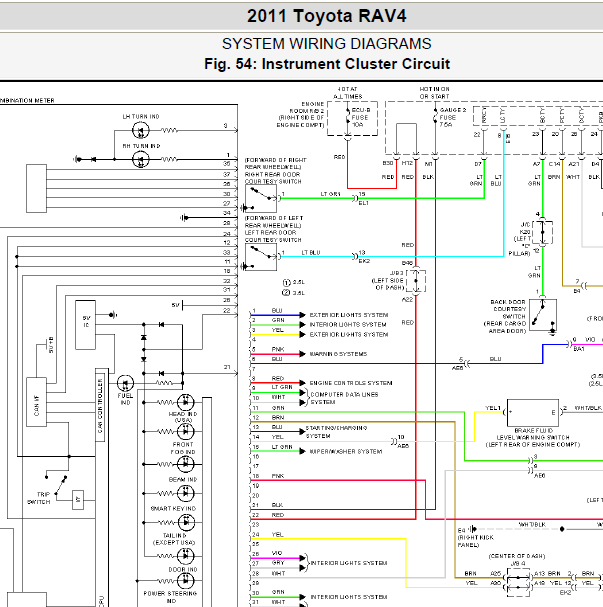Screen dimensions: 603x607
Task: Click the 'STARTING/CHARGING SYSTEM' label
Action: tap(336, 432)
